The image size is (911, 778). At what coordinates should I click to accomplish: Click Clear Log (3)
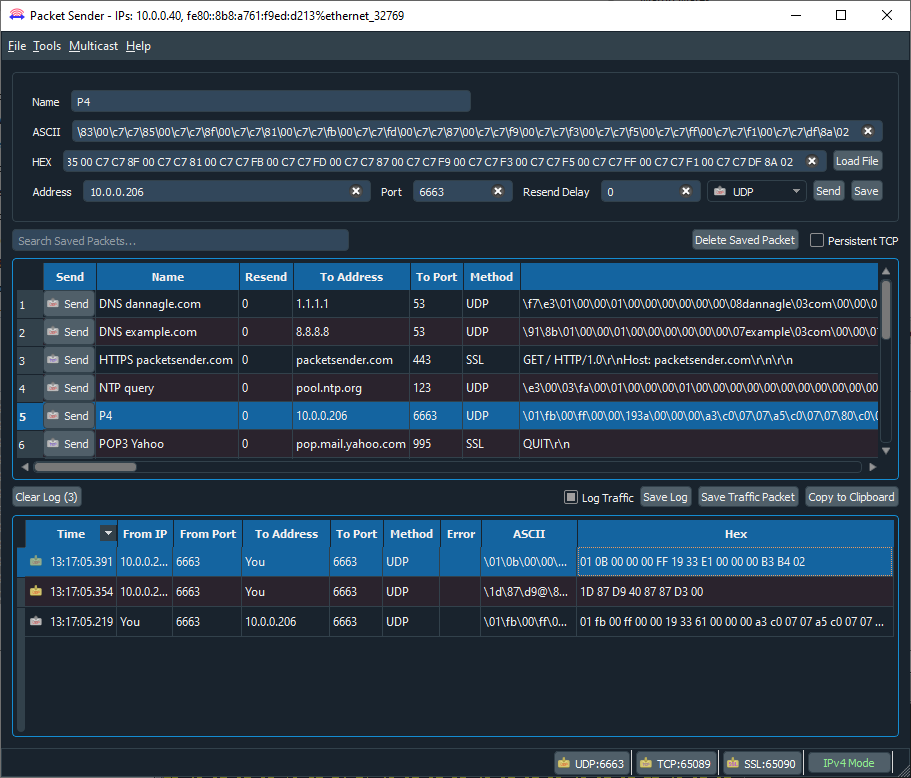pos(46,497)
